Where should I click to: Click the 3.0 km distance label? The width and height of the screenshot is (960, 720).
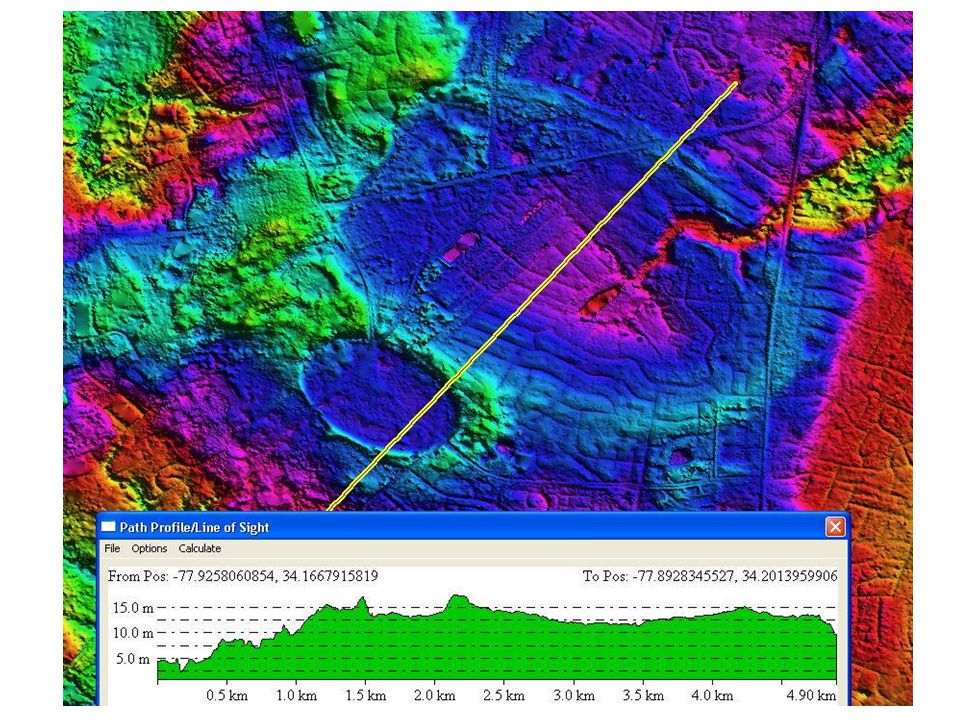pos(574,696)
